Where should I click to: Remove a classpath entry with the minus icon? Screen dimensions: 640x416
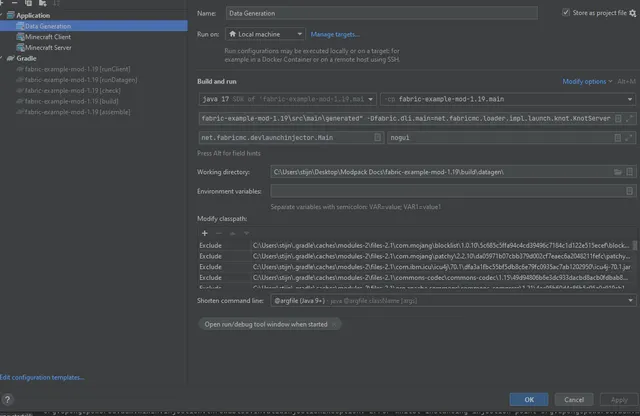tap(219, 233)
